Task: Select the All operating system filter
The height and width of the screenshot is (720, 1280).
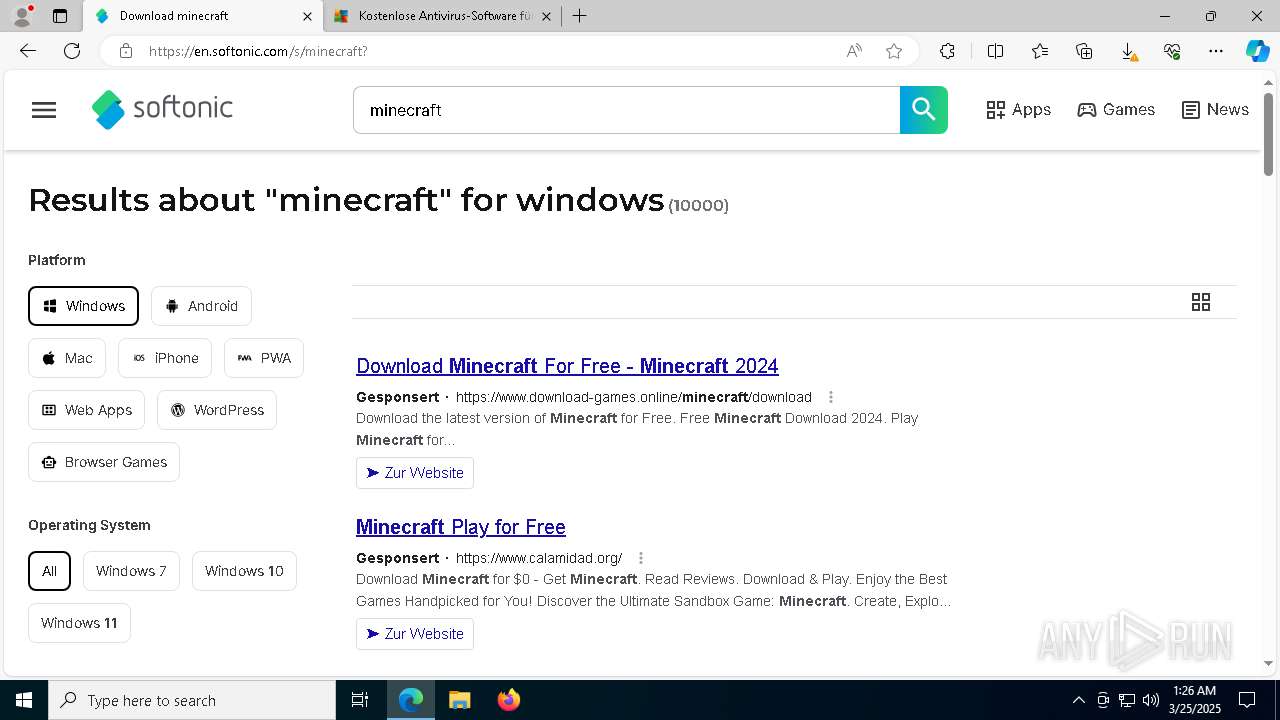Action: [49, 571]
